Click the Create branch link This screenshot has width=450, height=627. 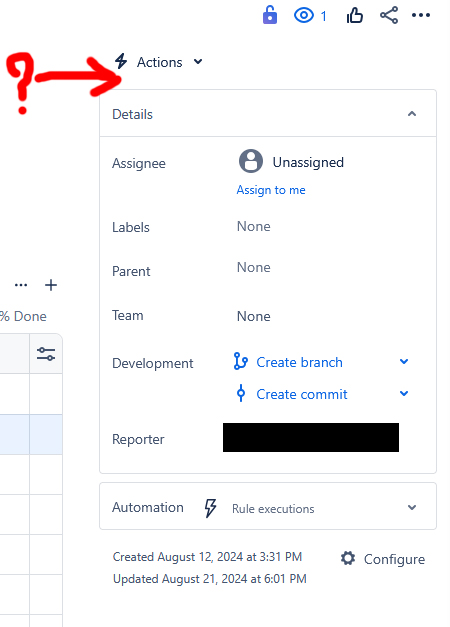coord(299,362)
